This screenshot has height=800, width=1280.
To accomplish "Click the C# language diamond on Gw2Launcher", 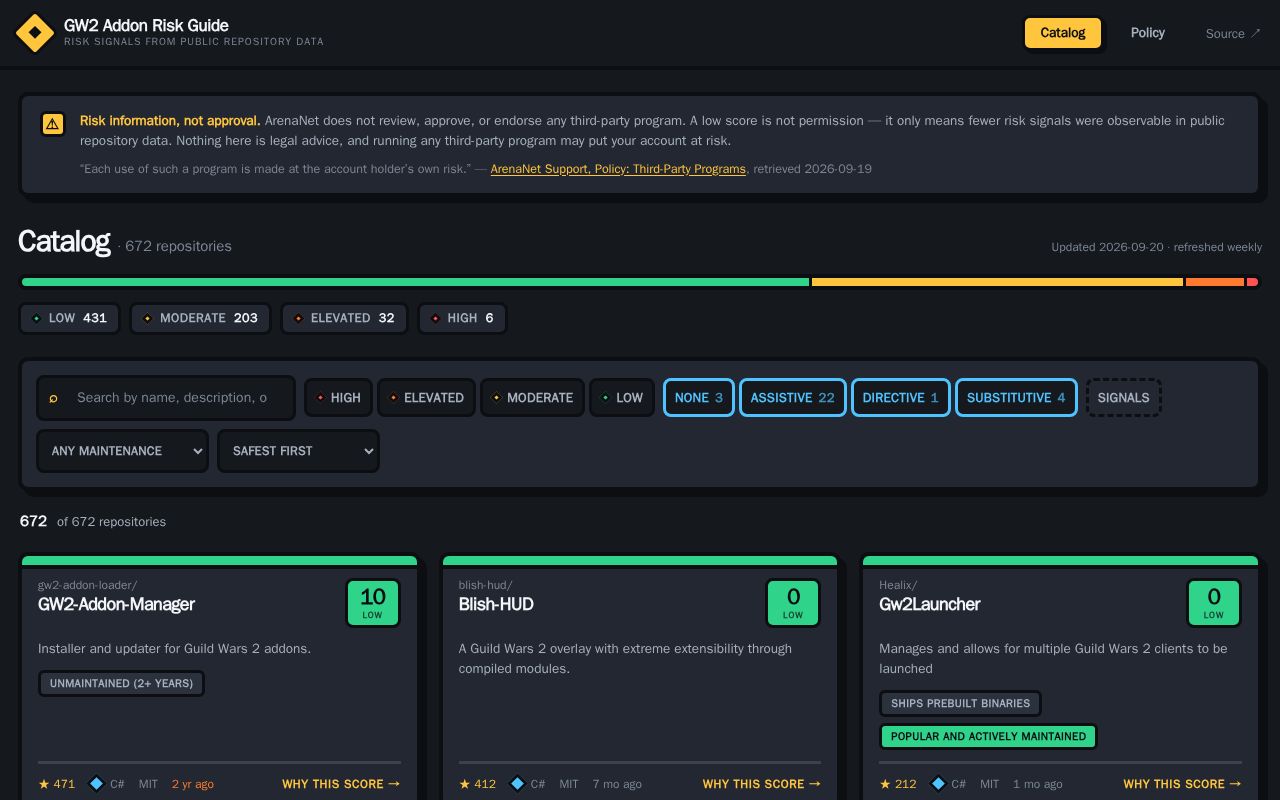I will (938, 784).
